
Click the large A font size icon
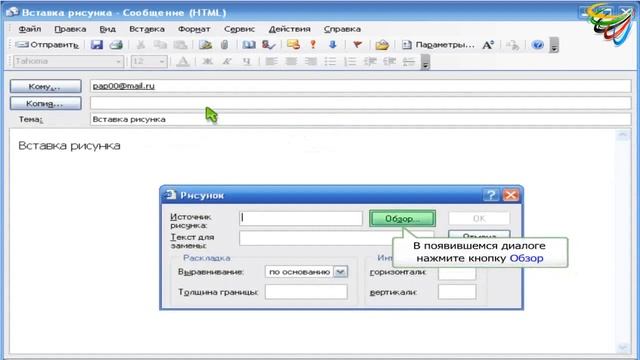(488, 45)
